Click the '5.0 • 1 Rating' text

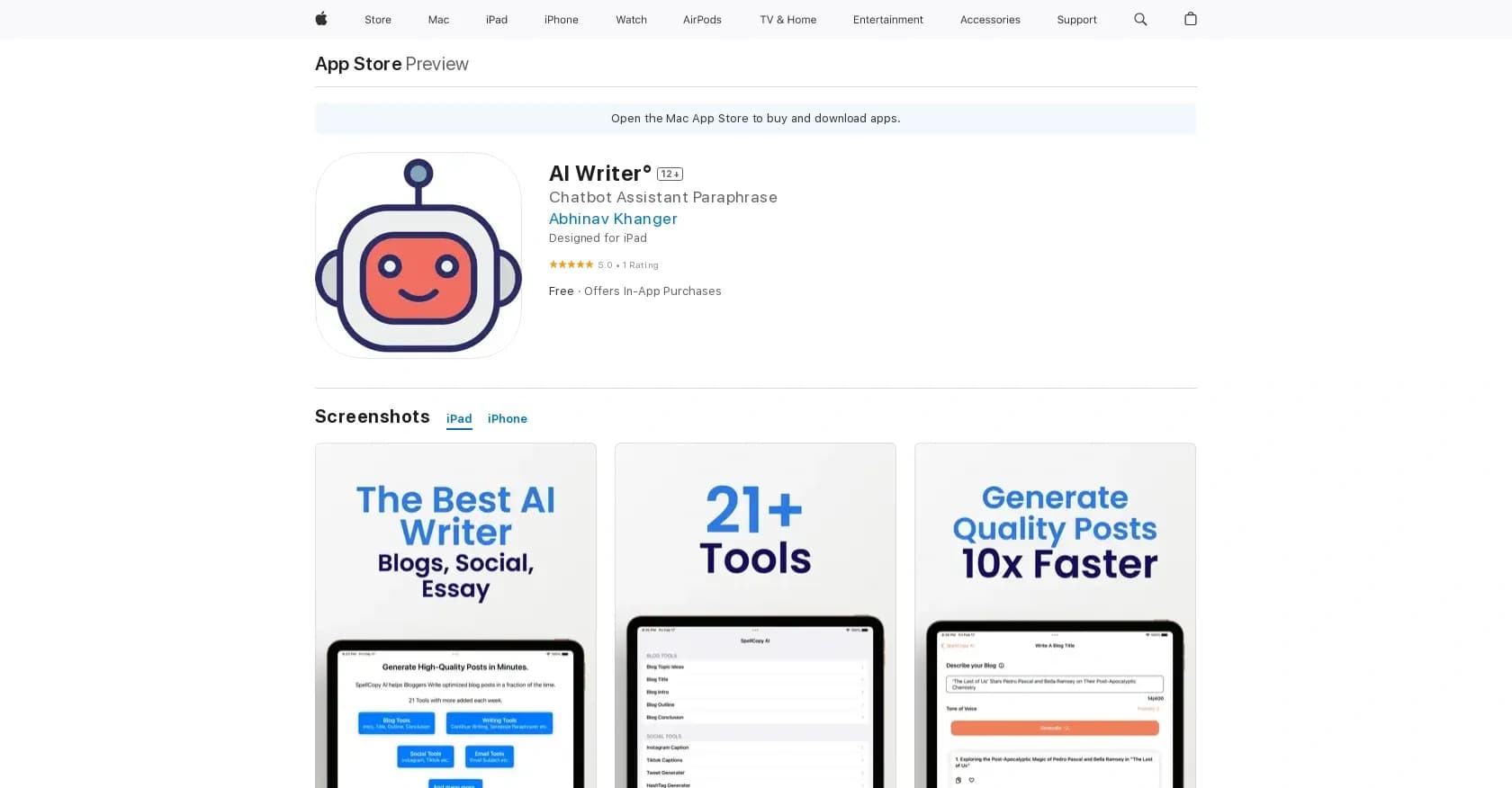pyautogui.click(x=628, y=265)
